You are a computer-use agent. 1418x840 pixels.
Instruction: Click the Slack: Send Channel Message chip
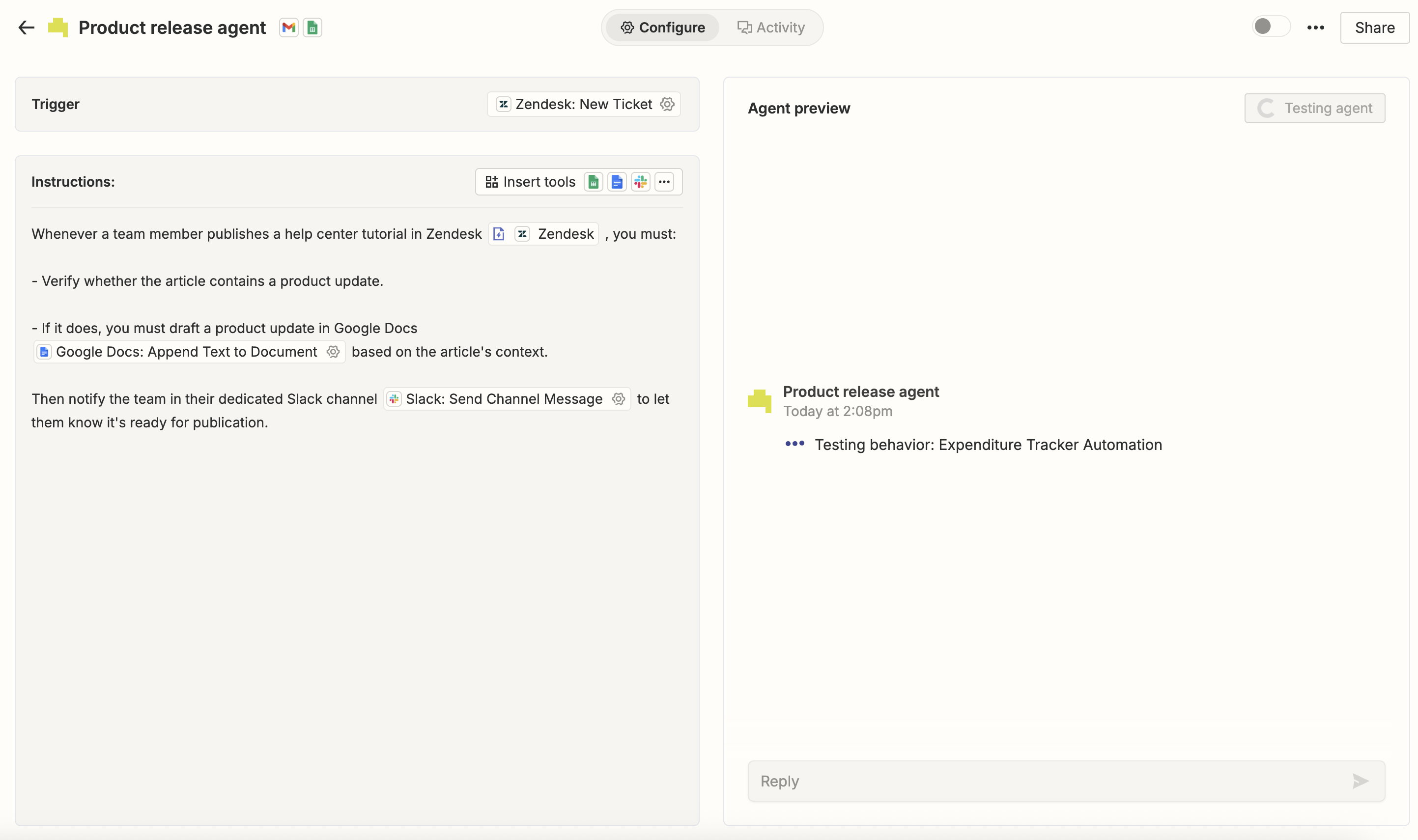(507, 399)
